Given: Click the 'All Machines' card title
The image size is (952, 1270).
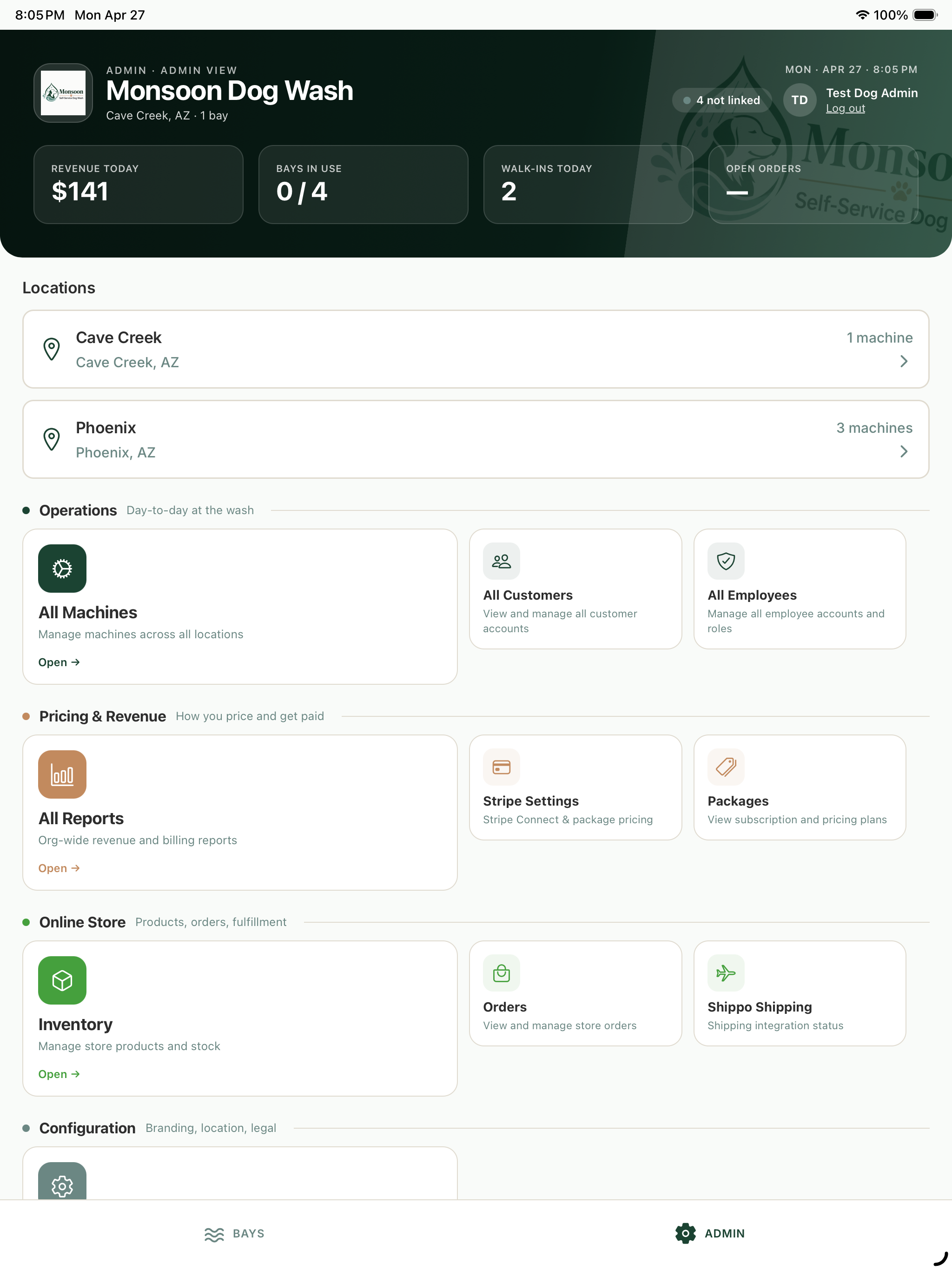Looking at the screenshot, I should point(88,613).
